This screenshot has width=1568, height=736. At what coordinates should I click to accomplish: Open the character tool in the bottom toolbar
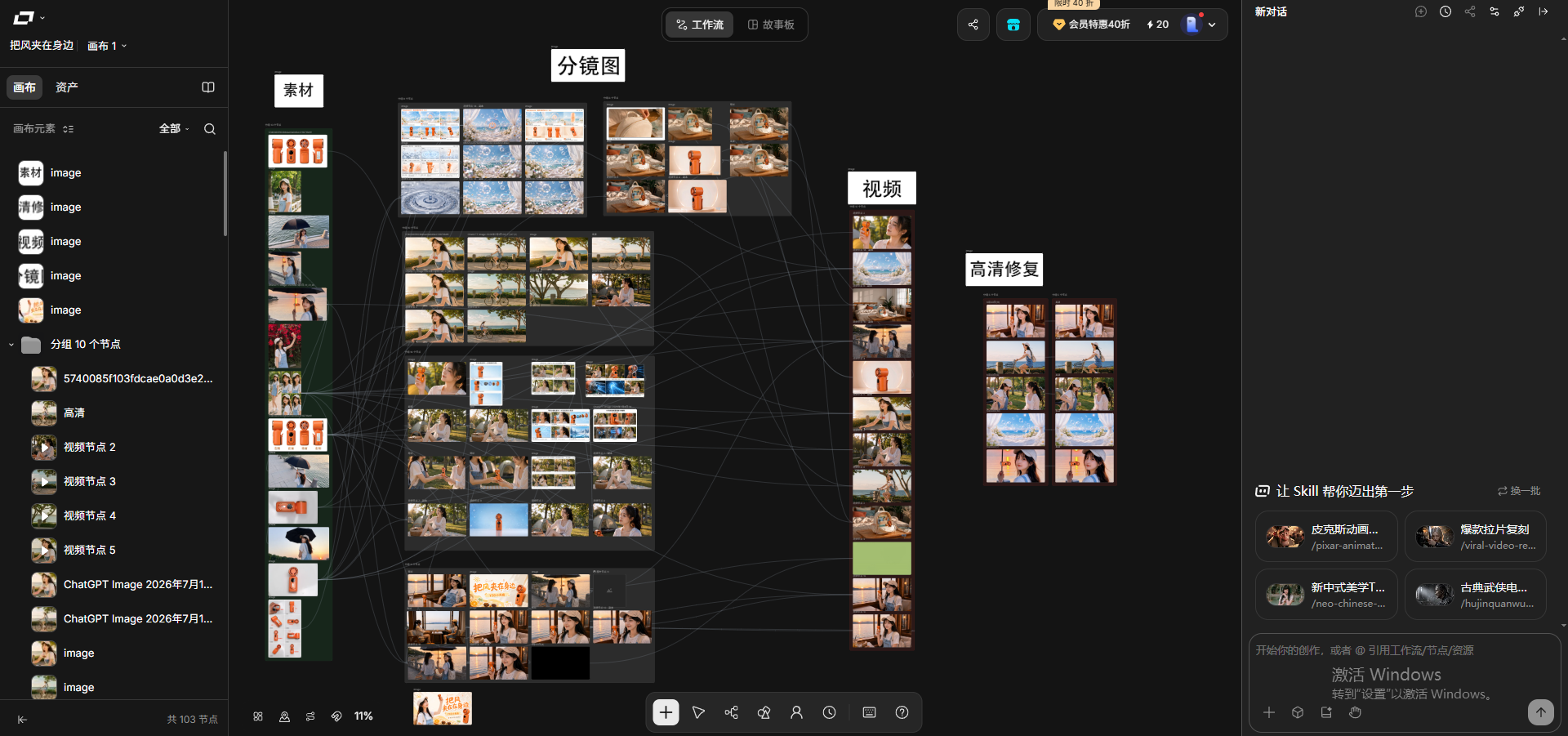[796, 712]
